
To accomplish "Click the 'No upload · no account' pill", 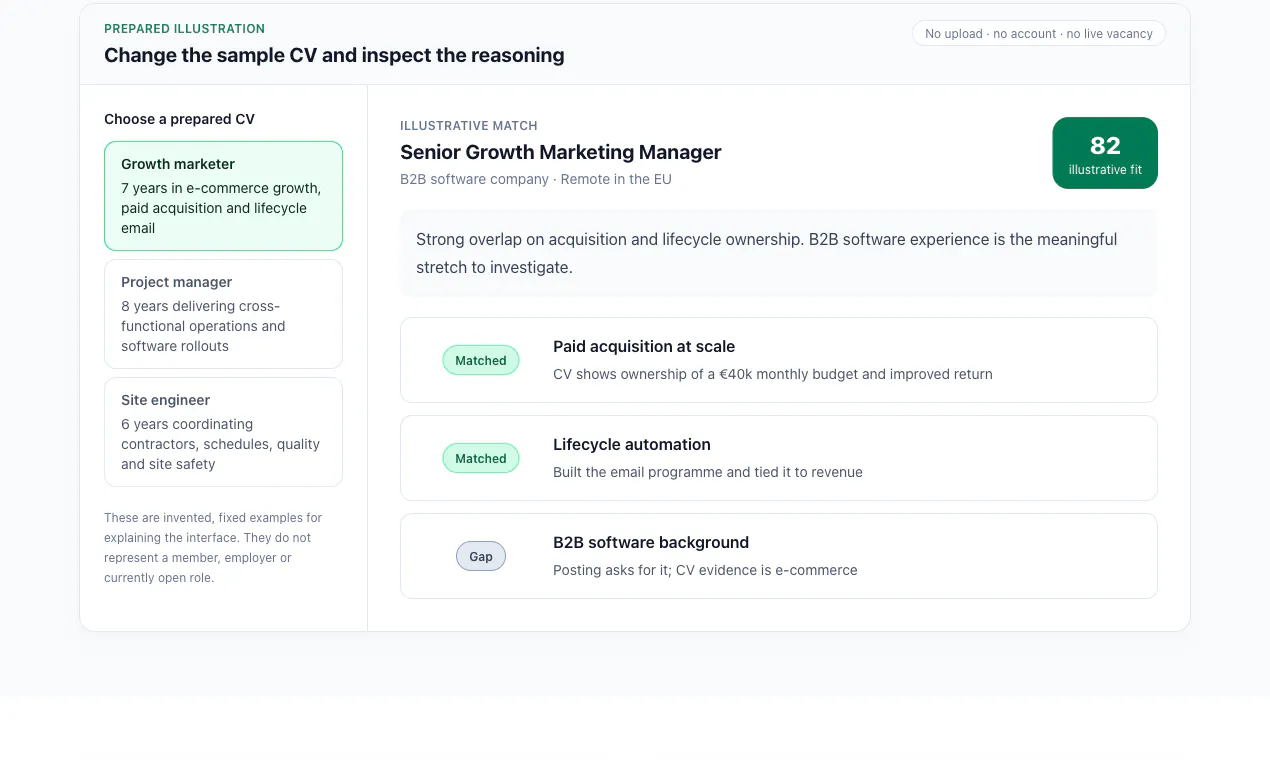I will [x=1039, y=34].
